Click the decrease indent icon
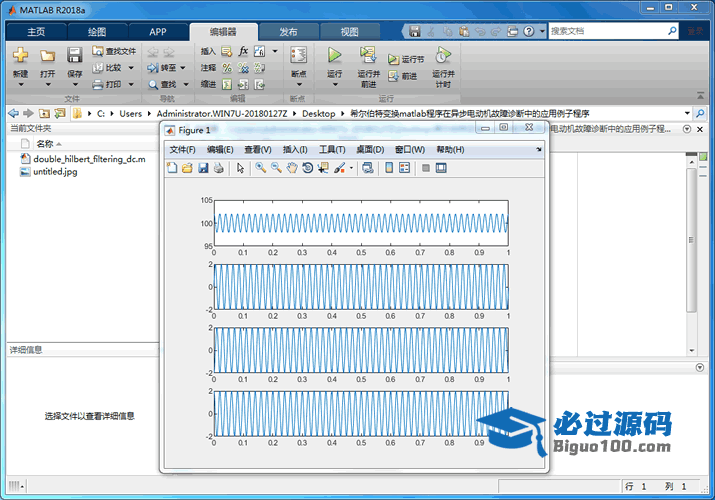Image resolution: width=715 pixels, height=500 pixels. tap(259, 84)
